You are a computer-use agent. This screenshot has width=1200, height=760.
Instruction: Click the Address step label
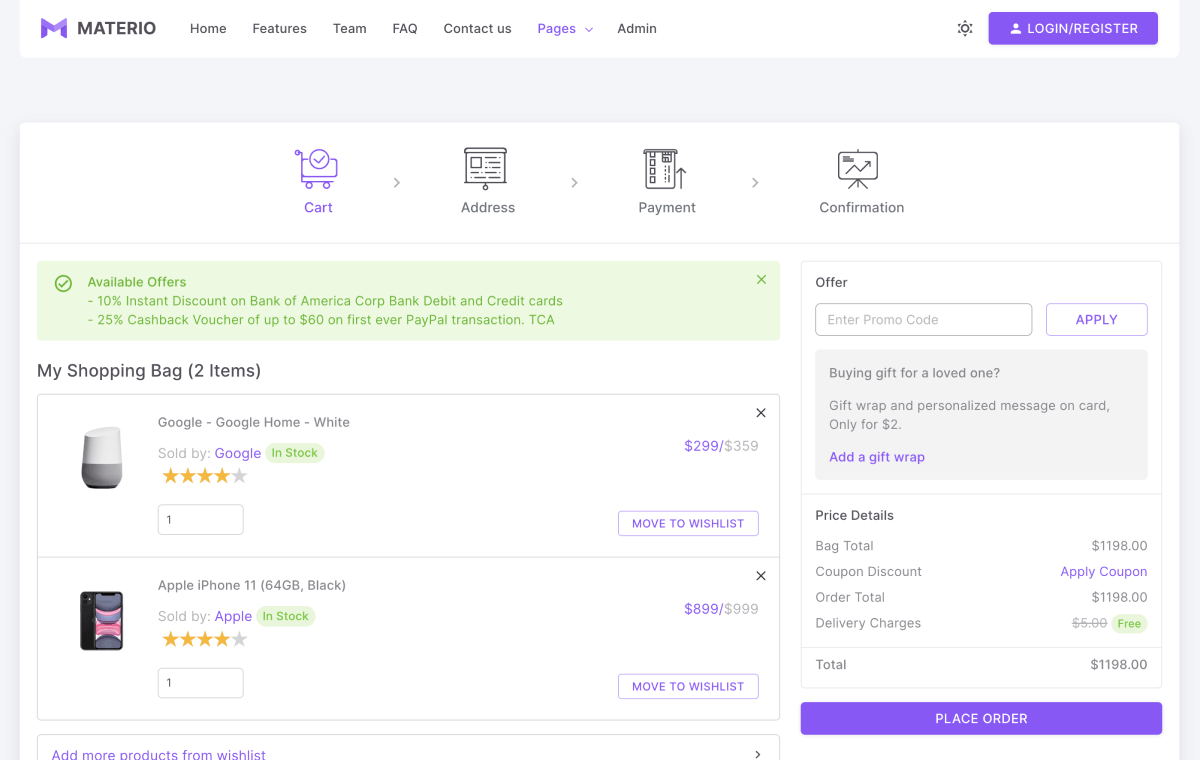pos(488,208)
